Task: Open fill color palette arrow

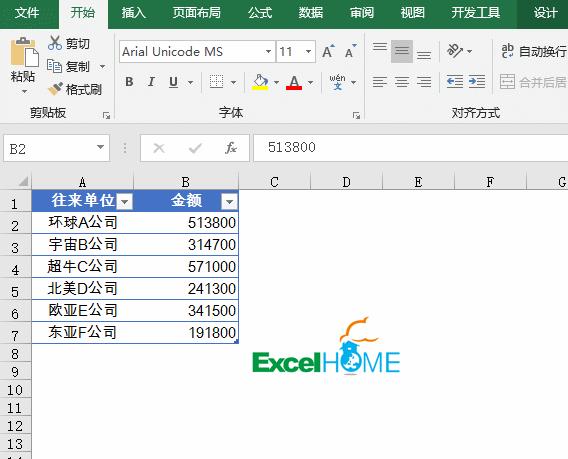Action: pos(276,82)
